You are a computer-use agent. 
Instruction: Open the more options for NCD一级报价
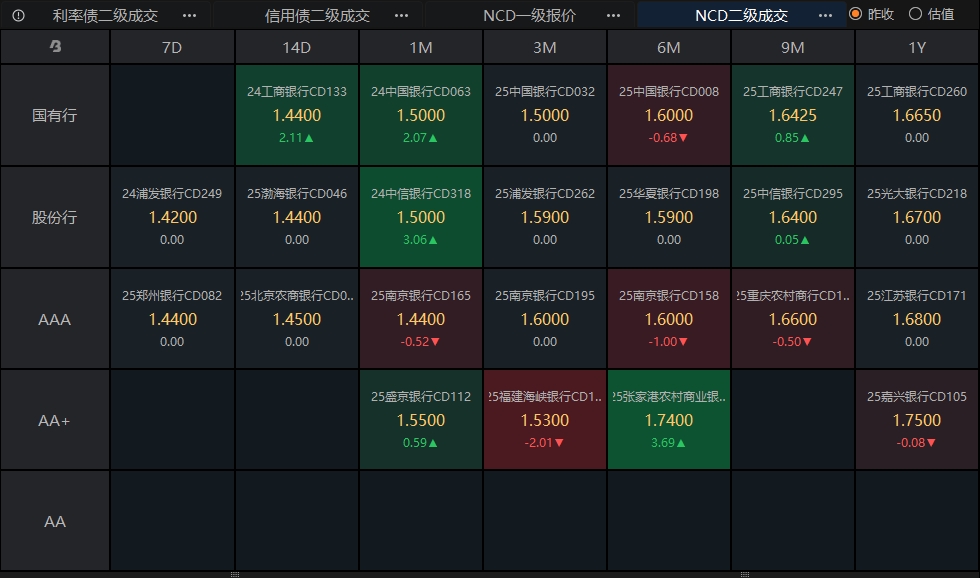point(614,16)
